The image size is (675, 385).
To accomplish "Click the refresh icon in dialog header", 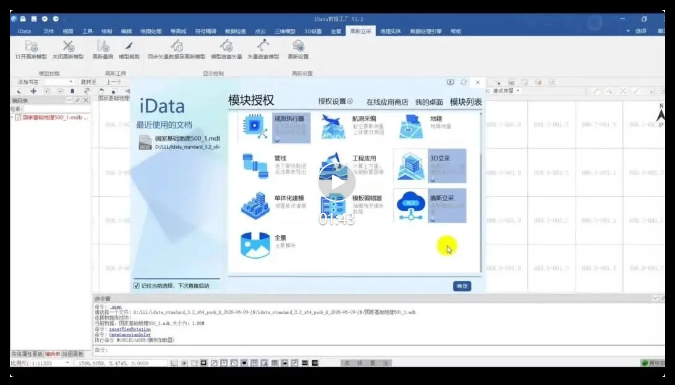I will point(464,82).
